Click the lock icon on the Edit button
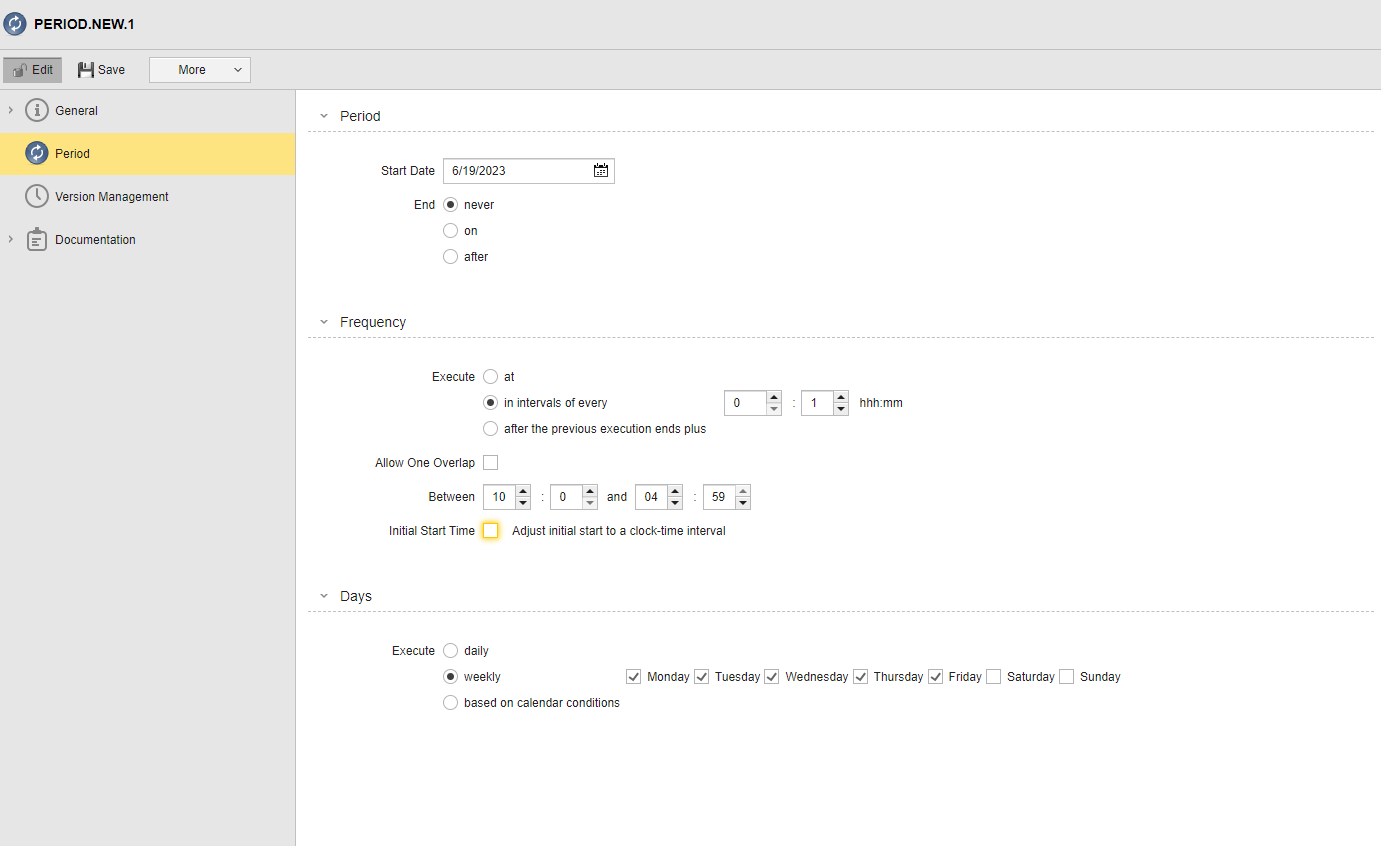The width and height of the screenshot is (1381, 846). click(x=20, y=69)
